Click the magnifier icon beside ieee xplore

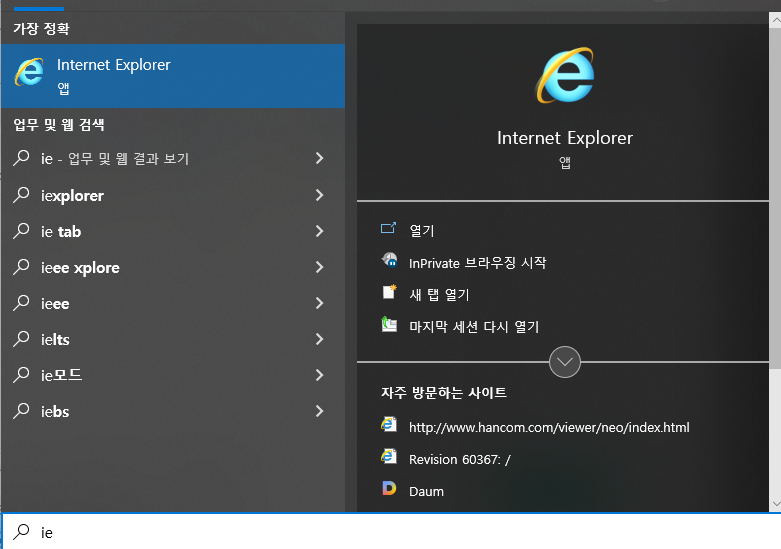(21, 267)
